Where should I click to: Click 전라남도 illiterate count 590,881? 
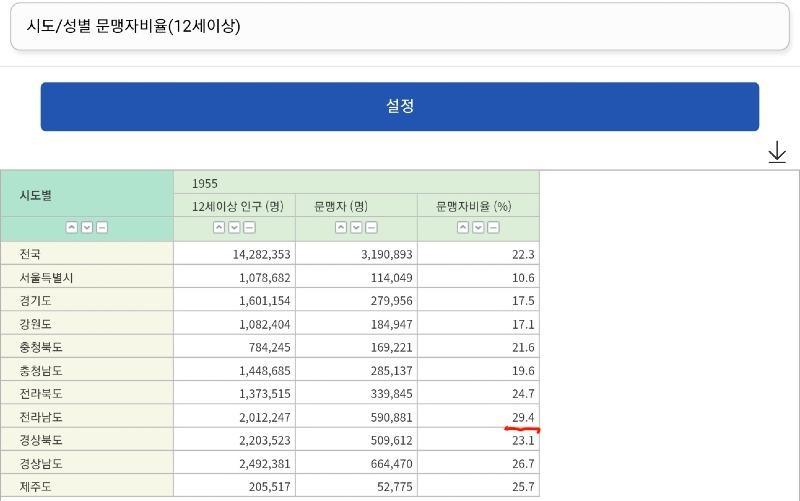[391, 417]
